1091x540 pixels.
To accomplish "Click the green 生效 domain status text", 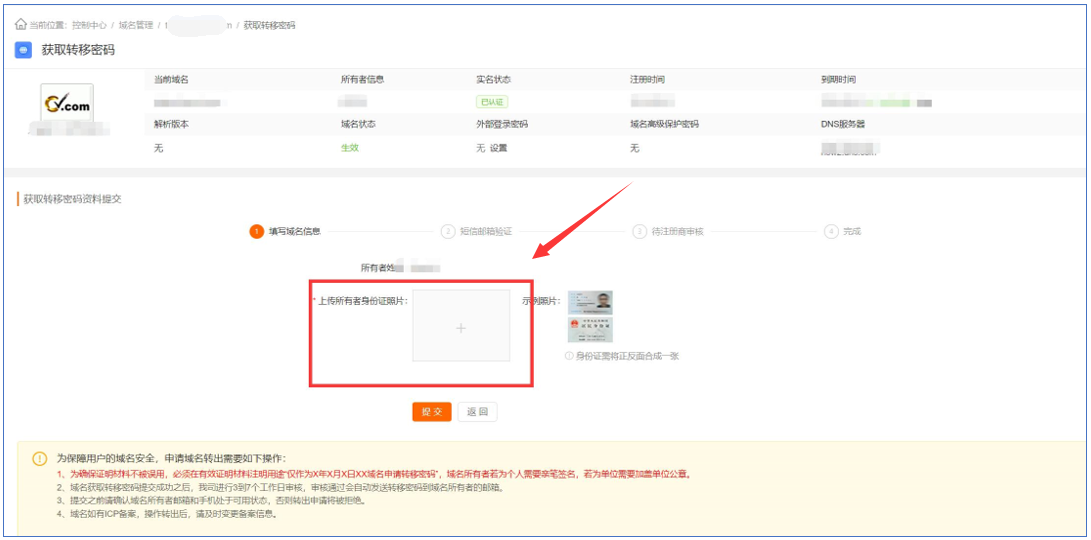I will point(349,148).
